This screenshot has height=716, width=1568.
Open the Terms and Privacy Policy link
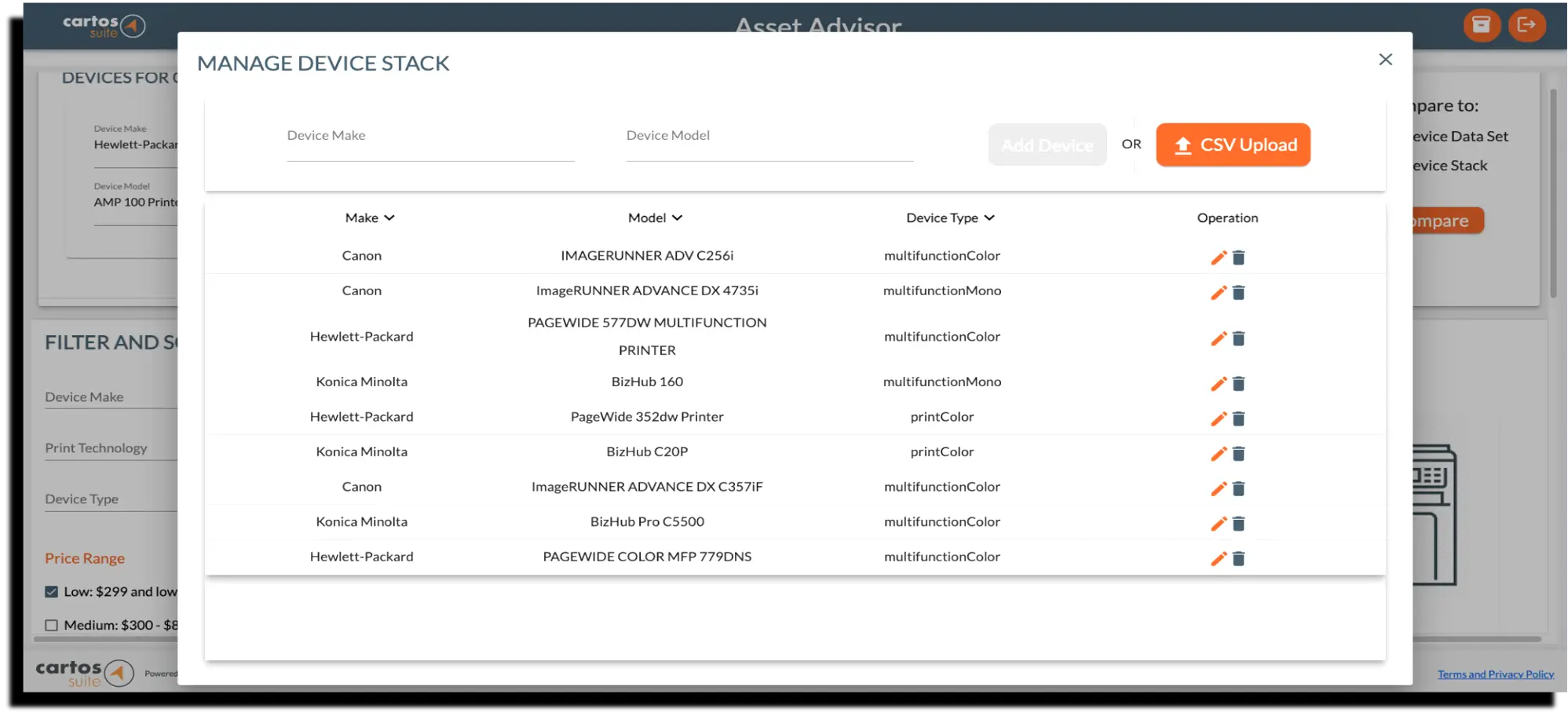(1496, 674)
